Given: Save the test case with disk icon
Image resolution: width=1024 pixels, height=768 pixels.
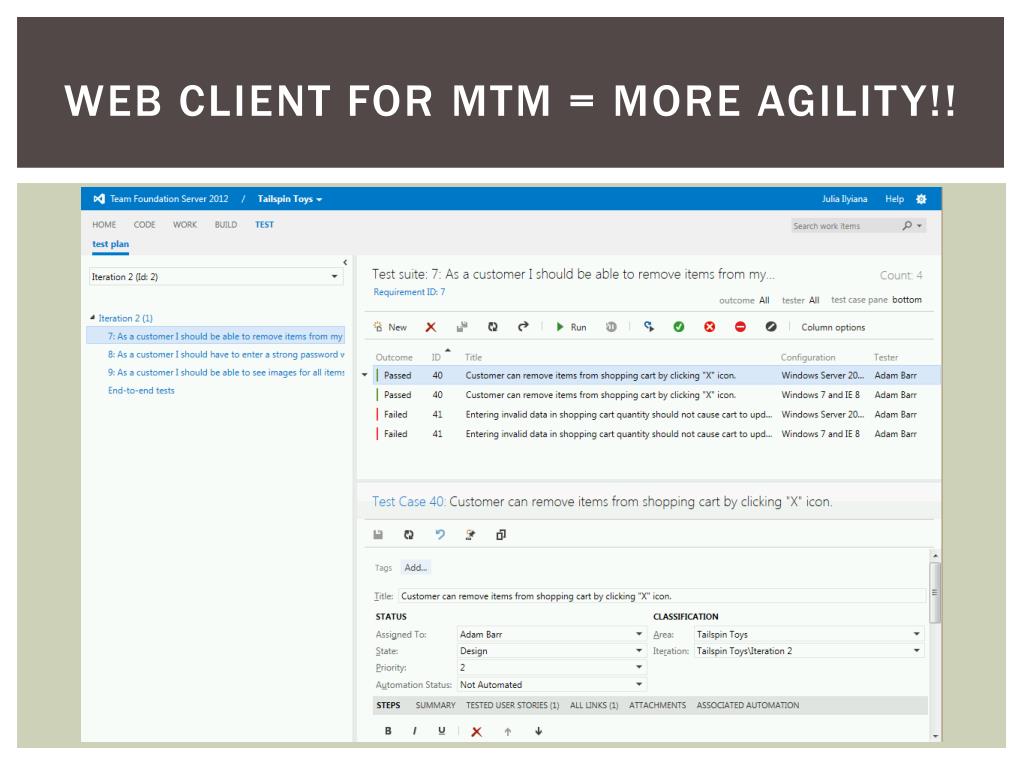Looking at the screenshot, I should tap(378, 535).
